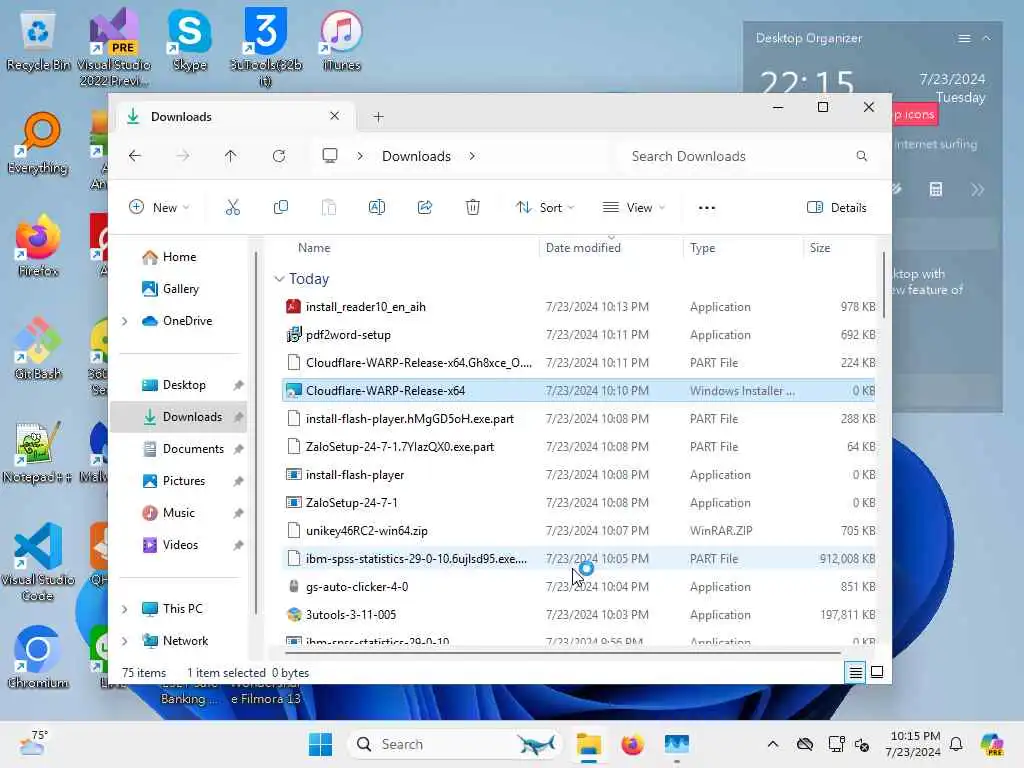Click the Rename icon in toolbar
The image size is (1024, 768).
click(377, 208)
